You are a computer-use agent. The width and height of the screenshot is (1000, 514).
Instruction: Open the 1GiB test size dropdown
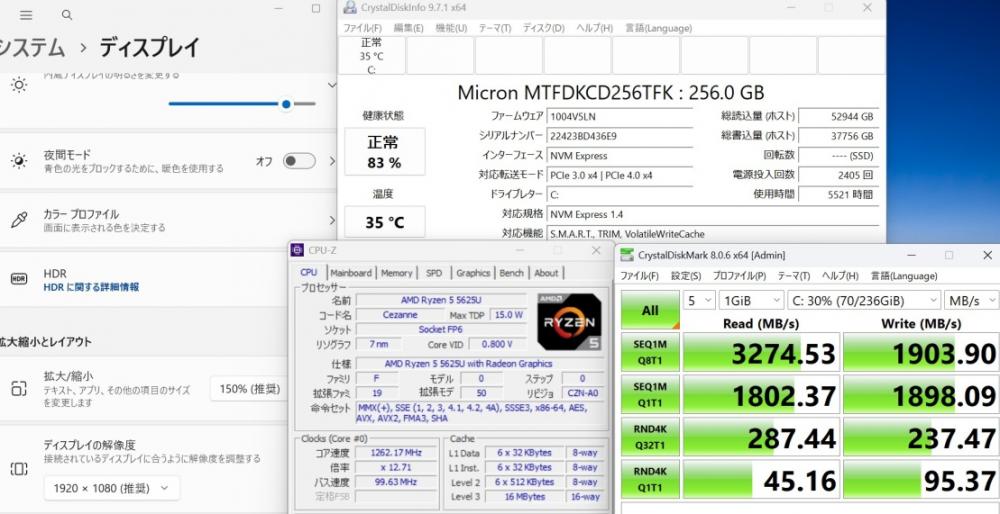pos(751,300)
